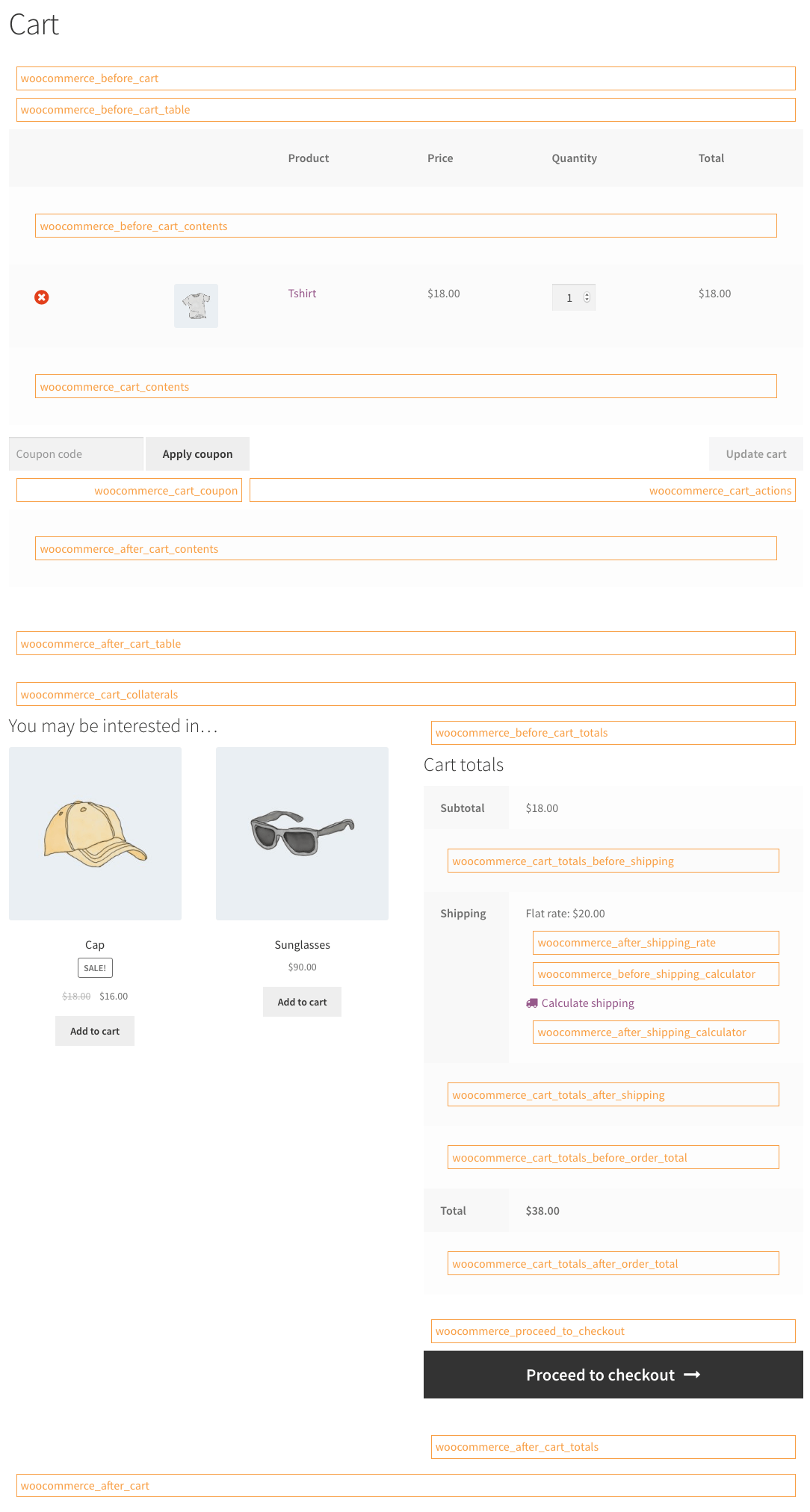Click the Proceed to checkout arrow icon

coord(693,1375)
